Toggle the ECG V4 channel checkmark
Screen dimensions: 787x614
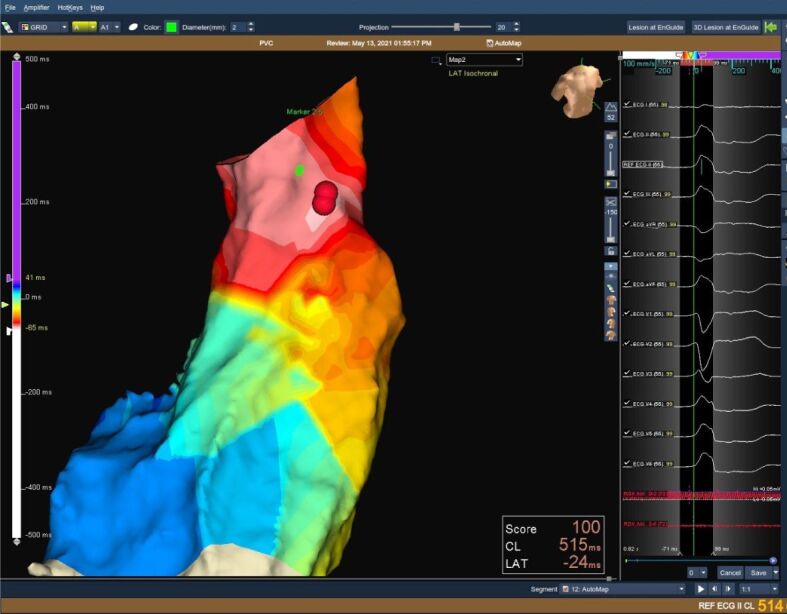pos(627,403)
